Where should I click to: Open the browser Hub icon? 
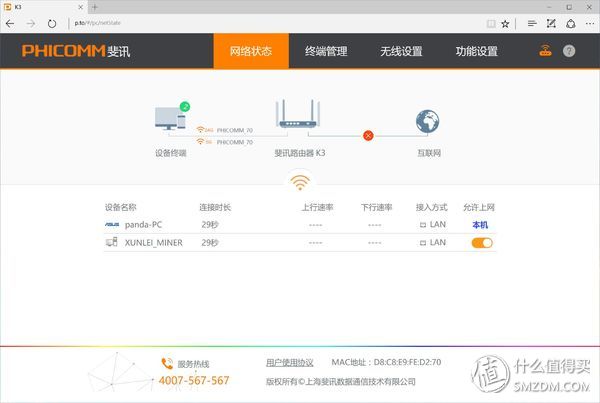(x=532, y=24)
